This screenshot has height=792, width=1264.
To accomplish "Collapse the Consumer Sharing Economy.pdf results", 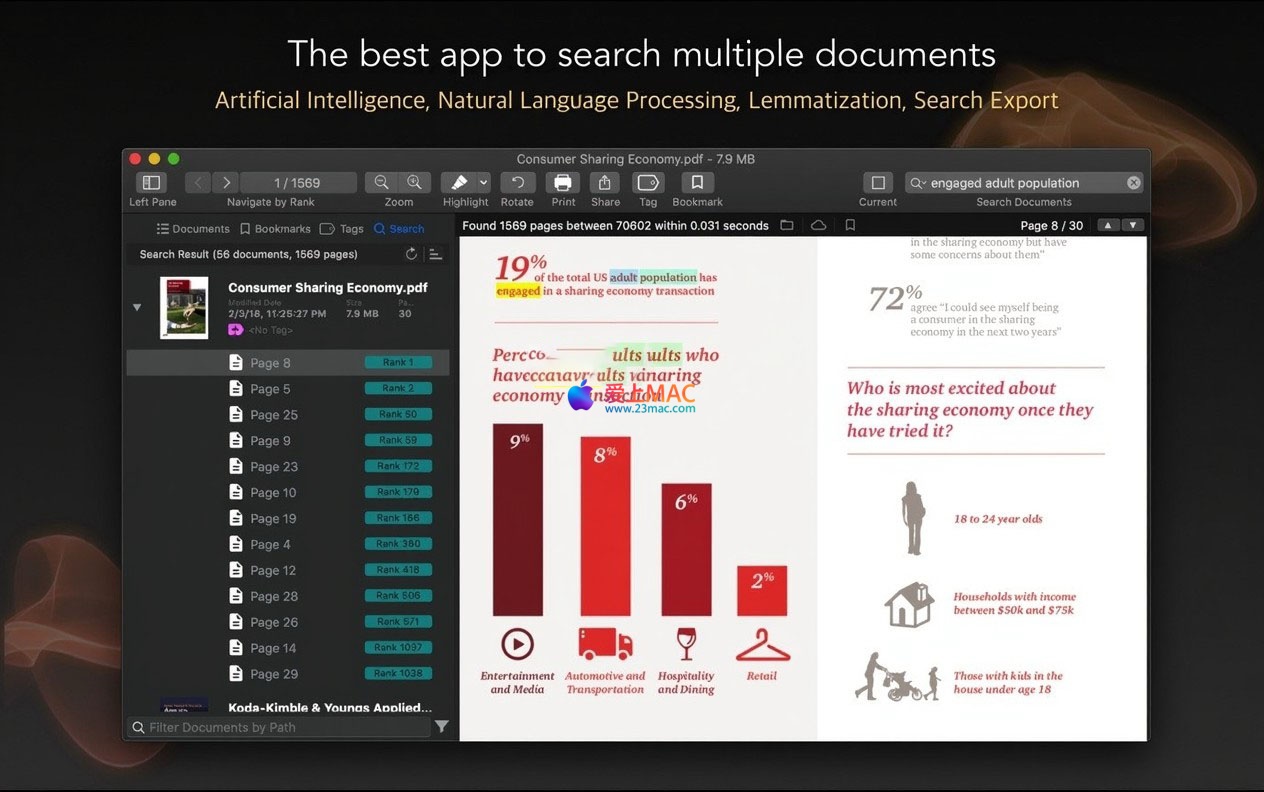I will coord(137,307).
